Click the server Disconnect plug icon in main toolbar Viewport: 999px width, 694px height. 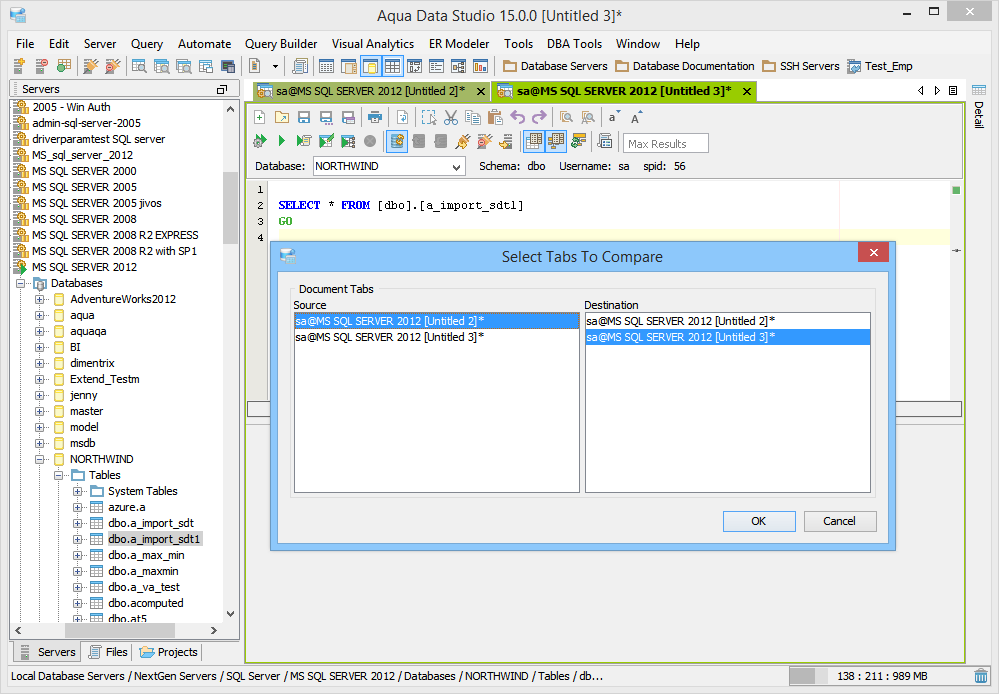click(x=113, y=66)
